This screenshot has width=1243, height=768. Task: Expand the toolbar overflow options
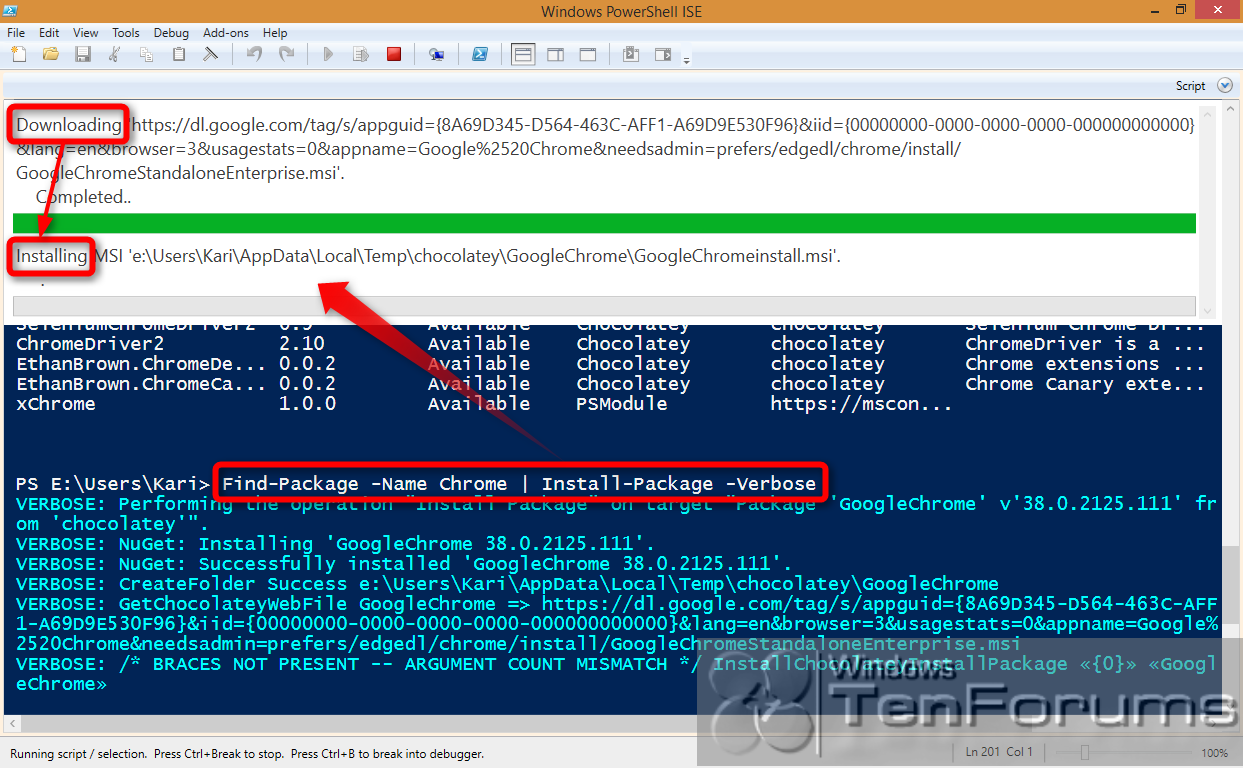point(687,60)
